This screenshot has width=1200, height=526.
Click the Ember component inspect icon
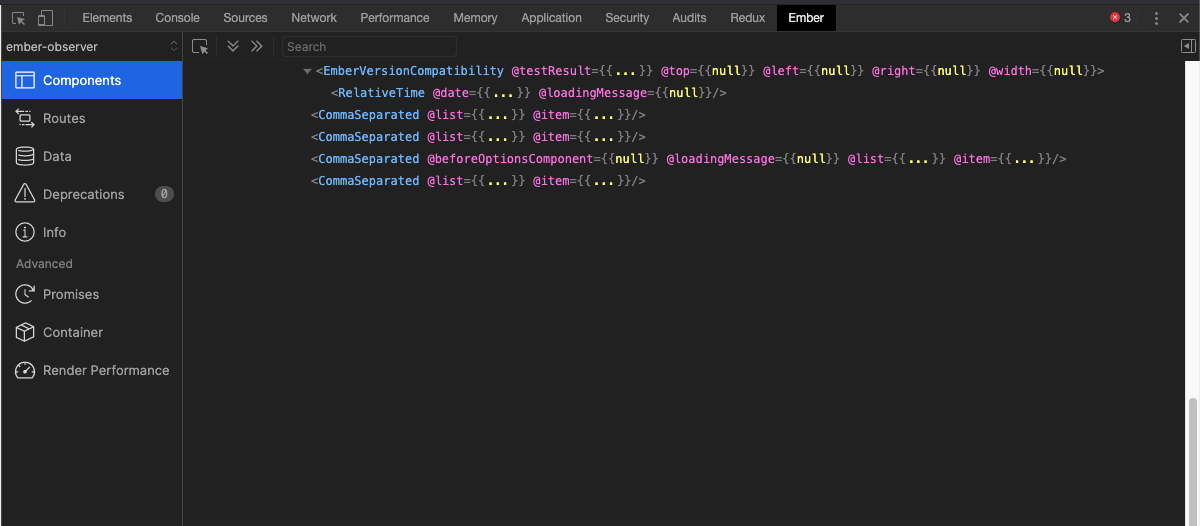click(x=200, y=46)
